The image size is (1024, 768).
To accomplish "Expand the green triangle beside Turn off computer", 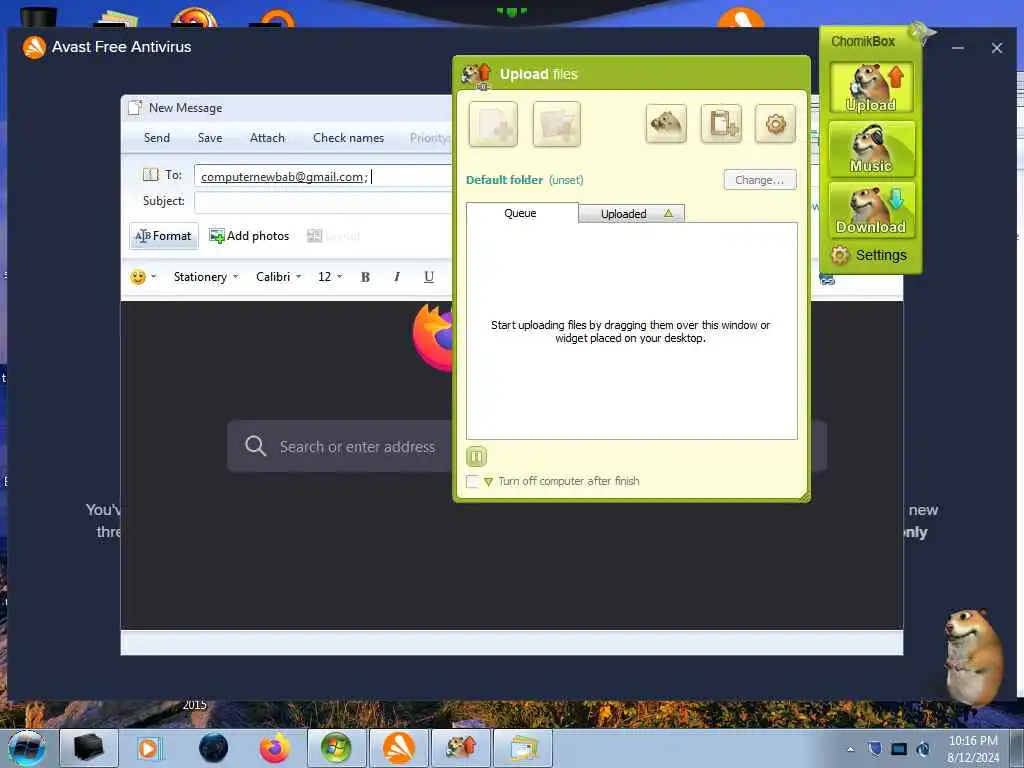I will [488, 482].
